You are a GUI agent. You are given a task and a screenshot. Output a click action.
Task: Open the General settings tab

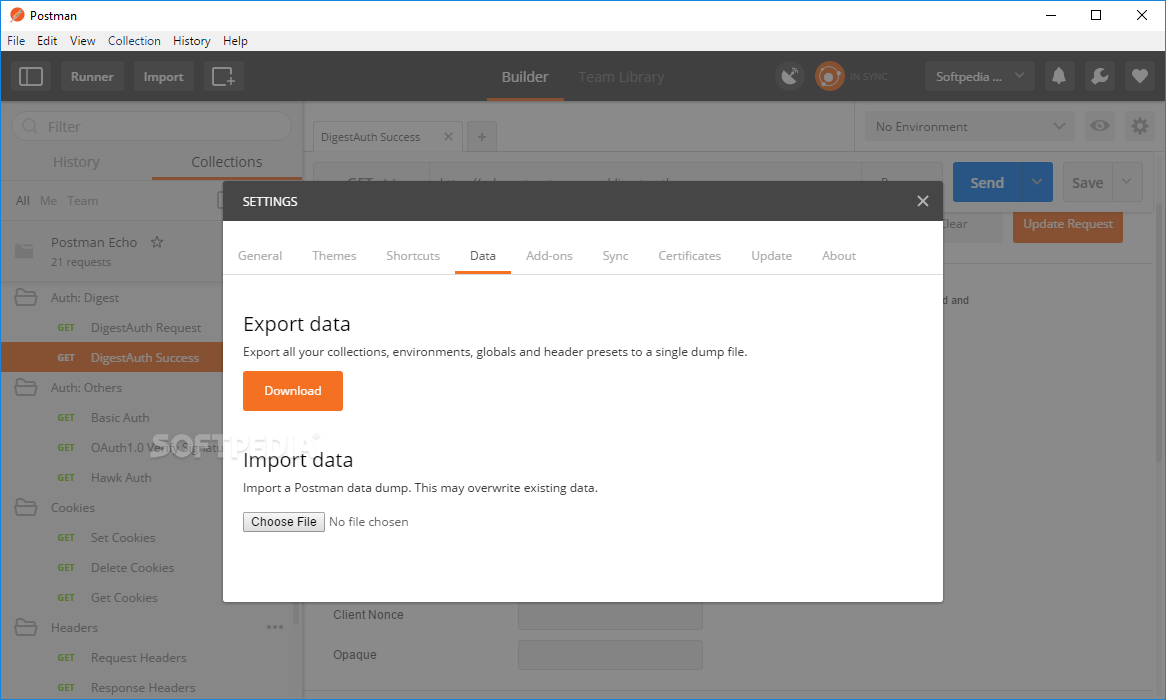pos(260,256)
